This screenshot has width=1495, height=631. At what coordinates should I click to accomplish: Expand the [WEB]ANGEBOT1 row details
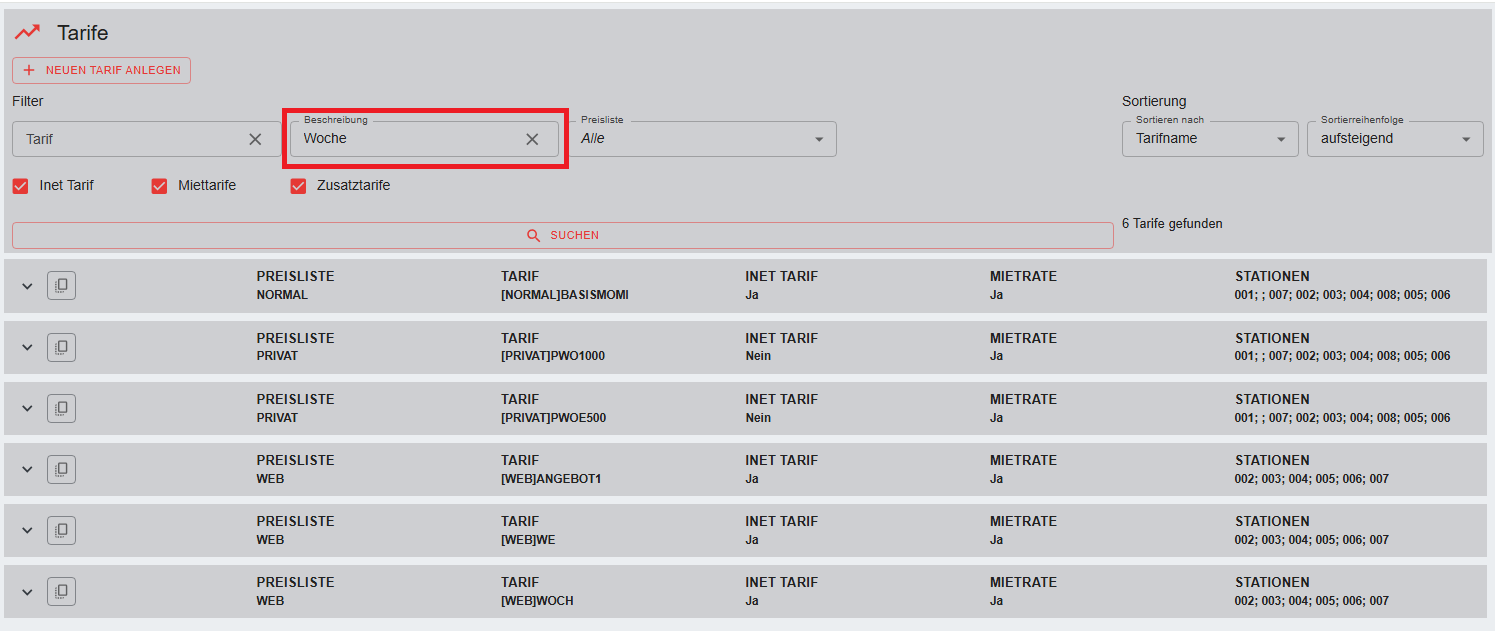pyautogui.click(x=27, y=469)
